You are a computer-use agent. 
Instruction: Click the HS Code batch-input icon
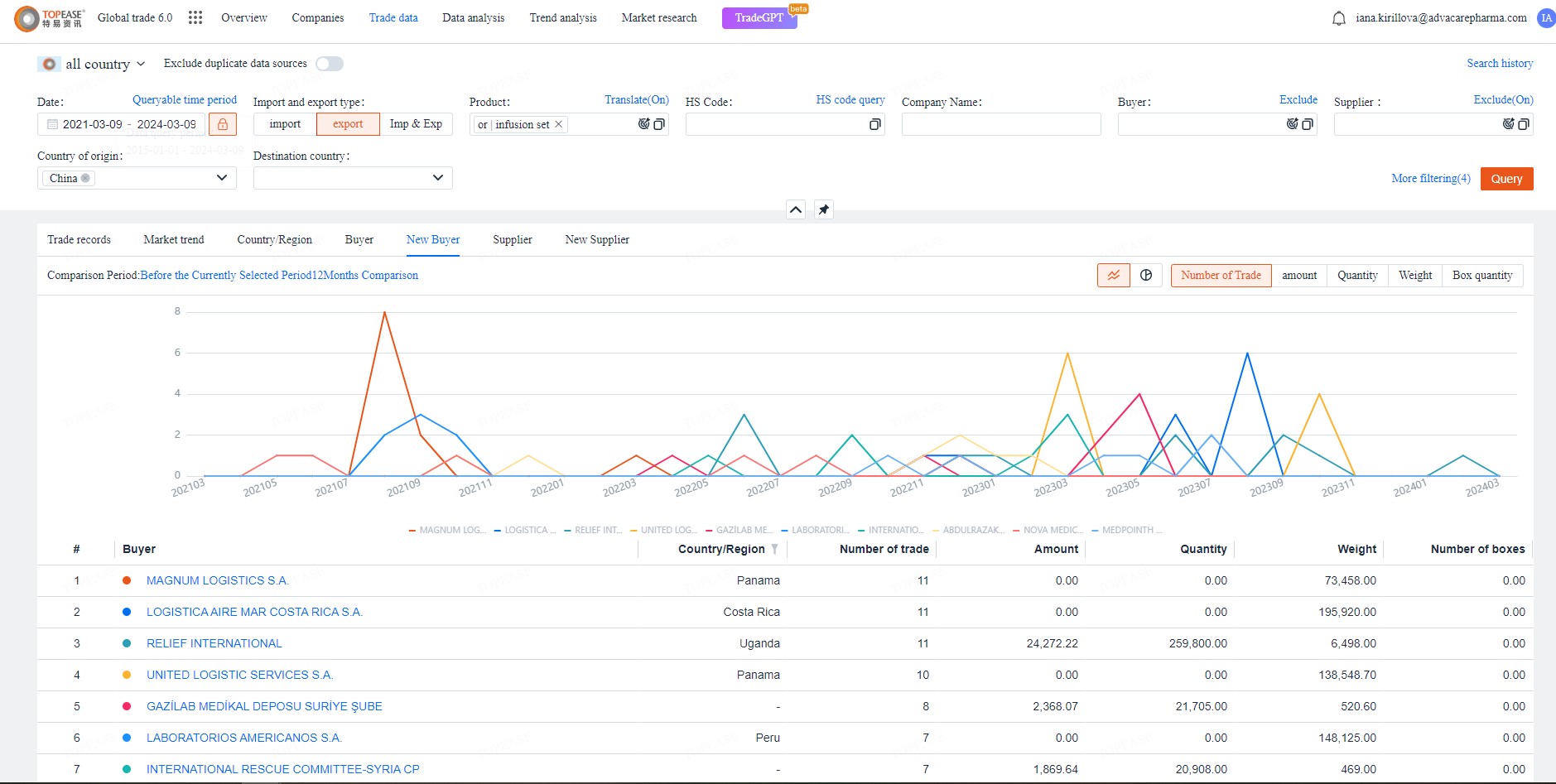coord(874,124)
